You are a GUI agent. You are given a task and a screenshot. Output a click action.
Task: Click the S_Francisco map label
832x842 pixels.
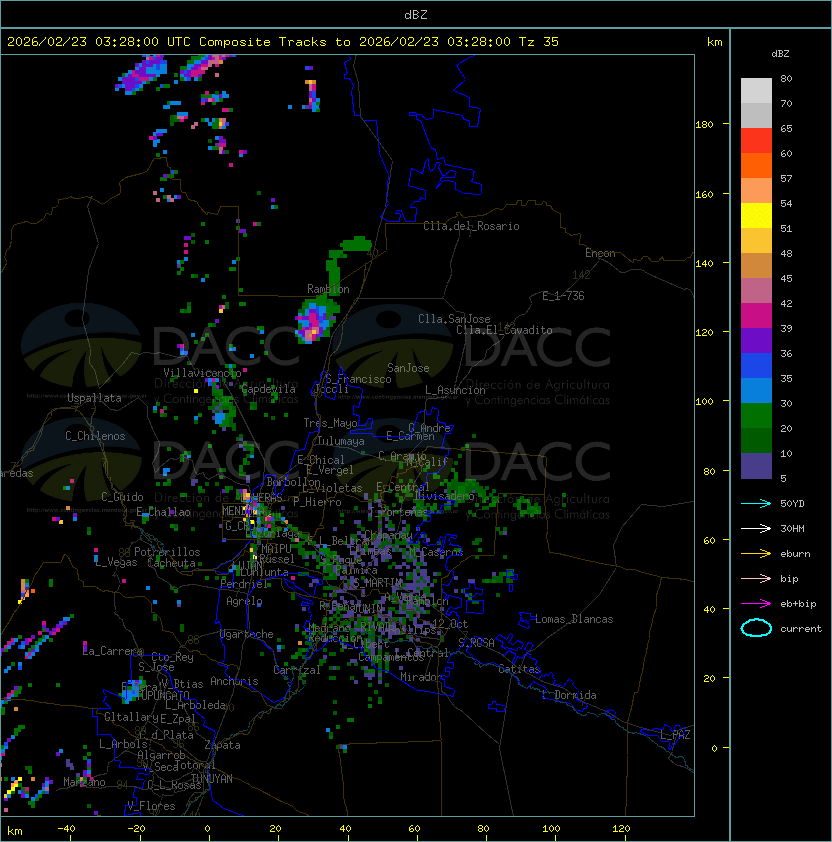tap(358, 379)
